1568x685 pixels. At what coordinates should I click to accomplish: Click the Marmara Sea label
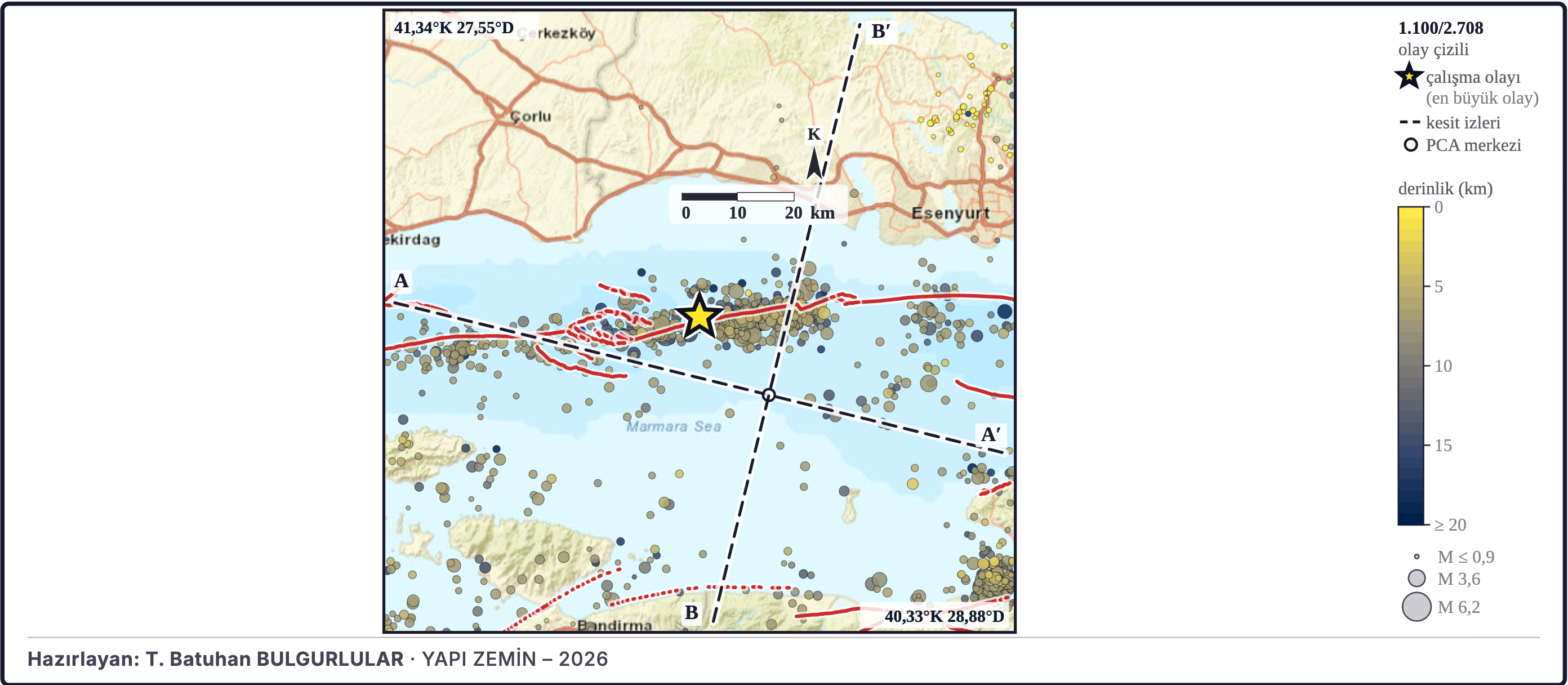point(674,427)
